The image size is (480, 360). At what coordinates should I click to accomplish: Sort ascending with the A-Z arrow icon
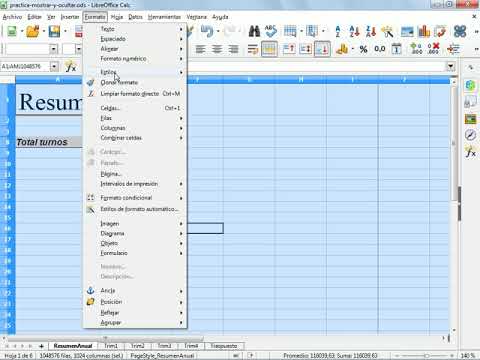coord(354,32)
